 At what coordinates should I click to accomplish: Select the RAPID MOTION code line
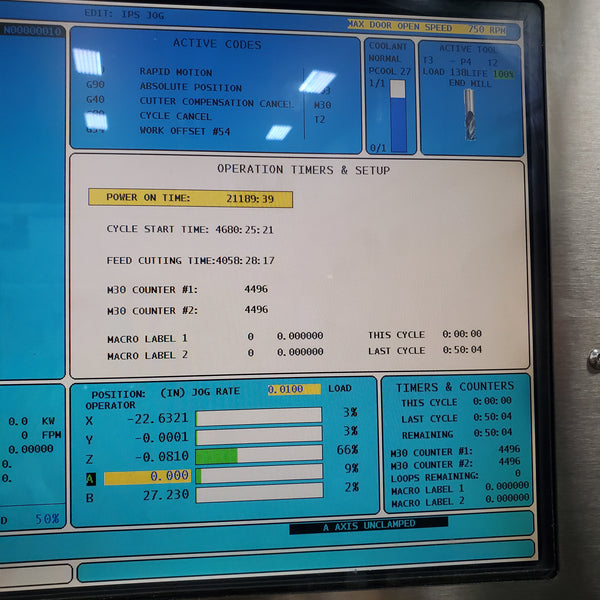tap(176, 72)
